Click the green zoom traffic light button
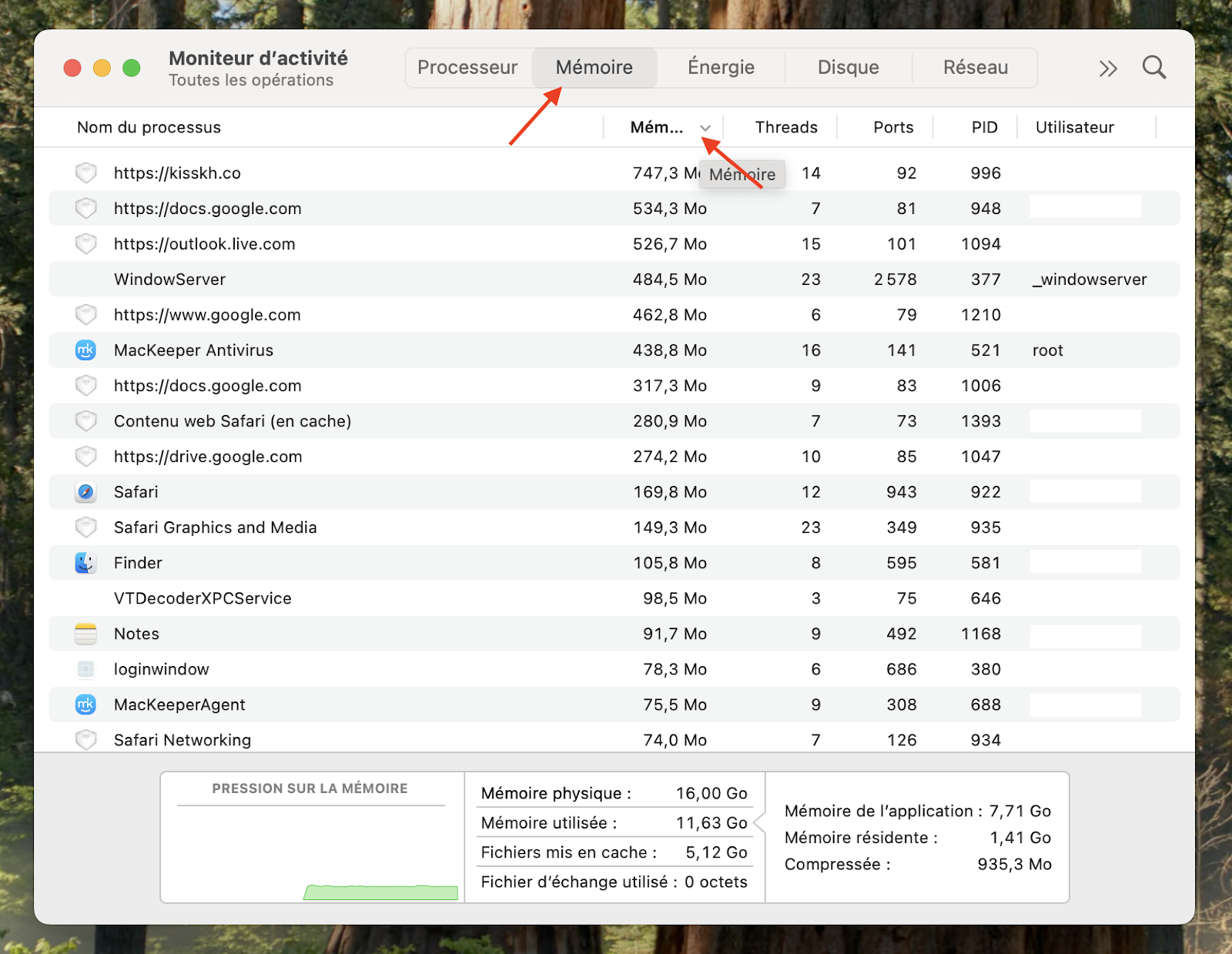The image size is (1232, 954). click(131, 68)
